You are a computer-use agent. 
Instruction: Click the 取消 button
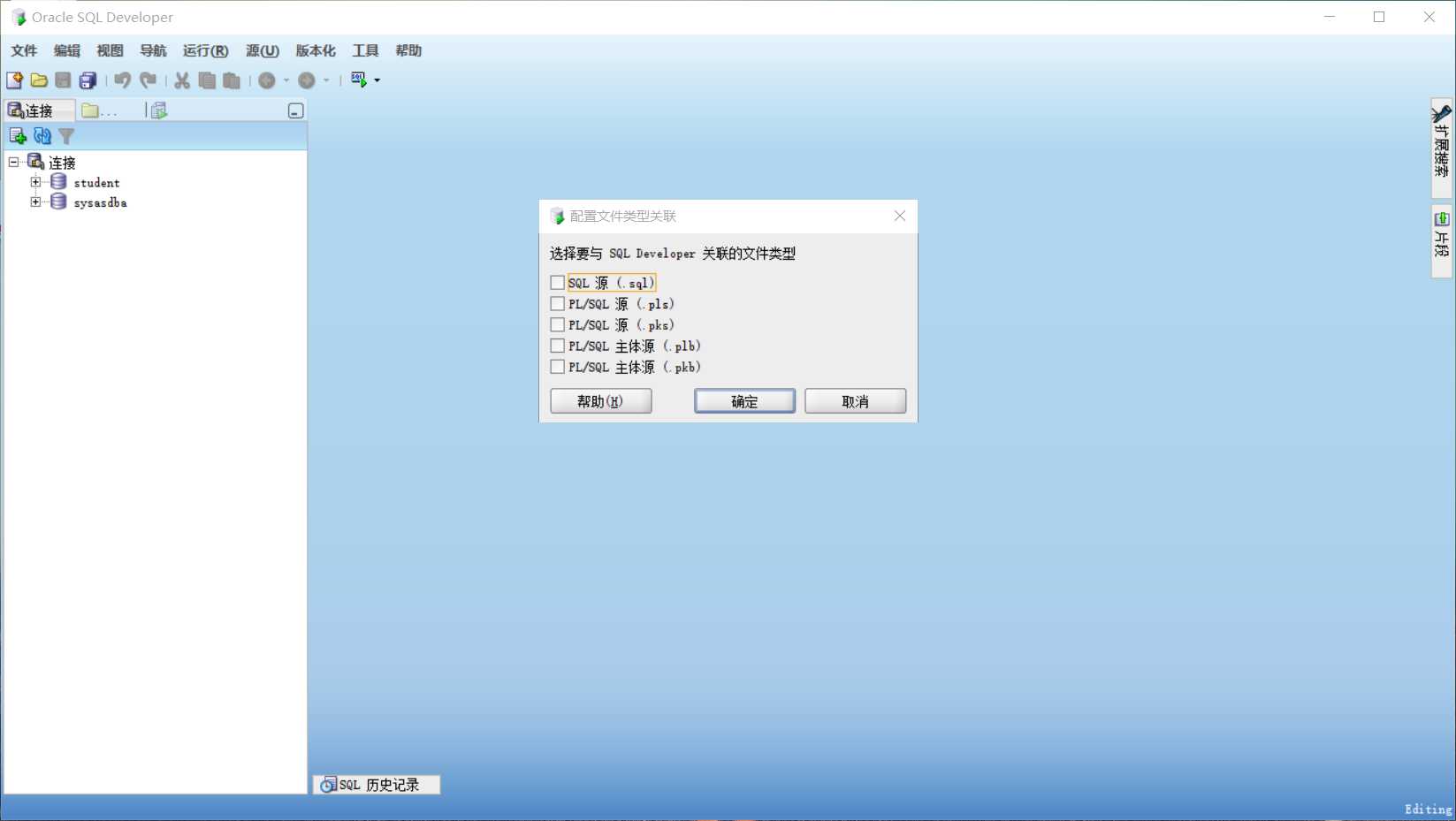tap(855, 401)
